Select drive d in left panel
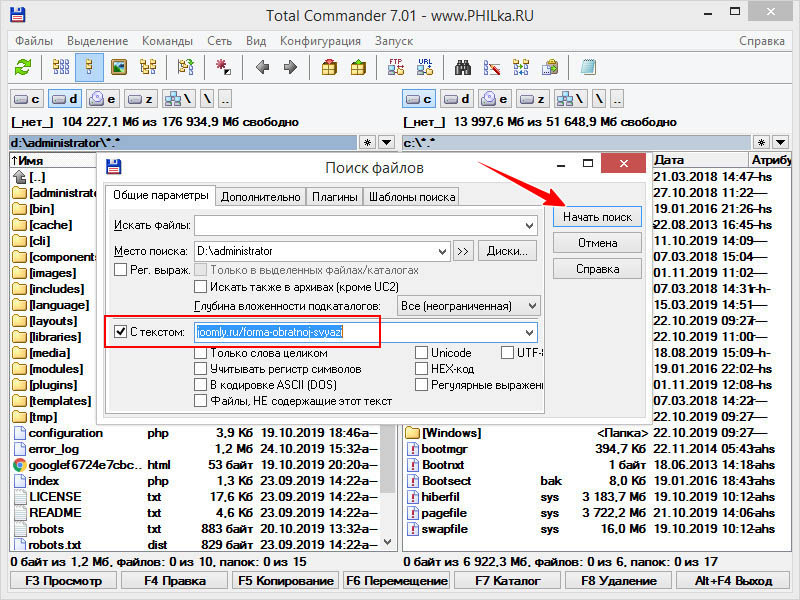This screenshot has height=600, width=800. point(65,99)
